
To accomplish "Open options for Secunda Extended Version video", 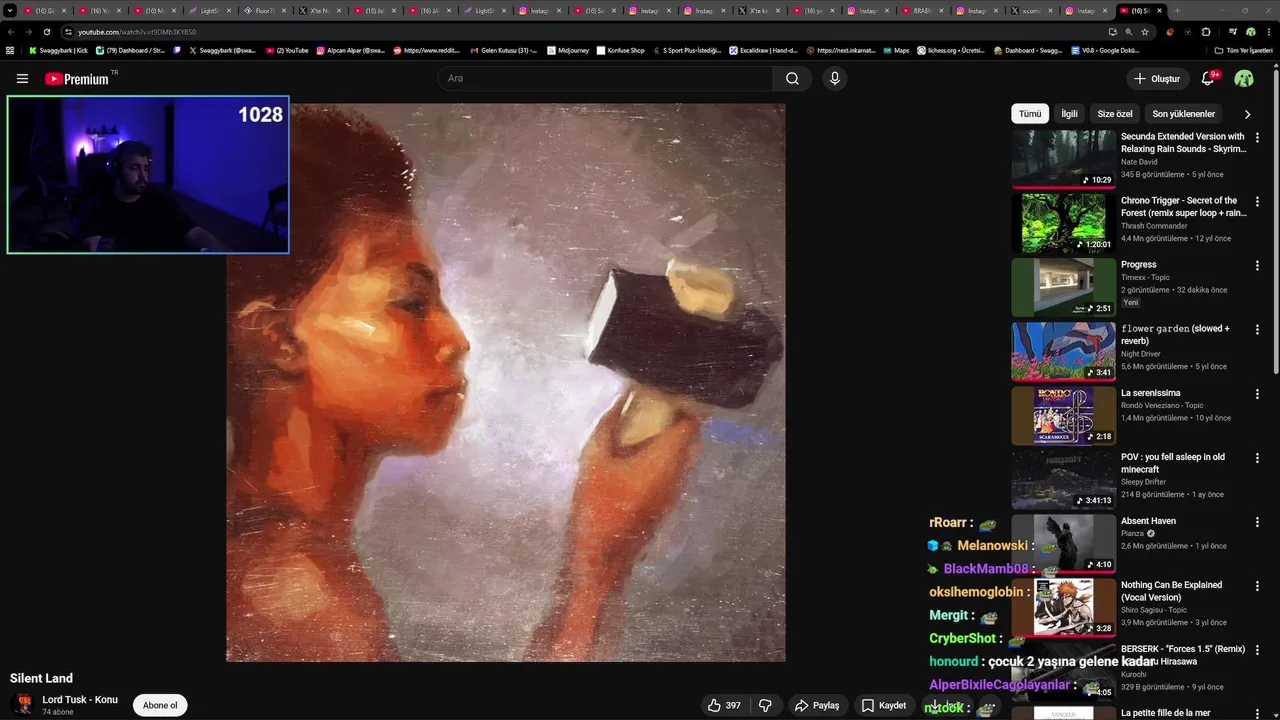I will [x=1257, y=137].
